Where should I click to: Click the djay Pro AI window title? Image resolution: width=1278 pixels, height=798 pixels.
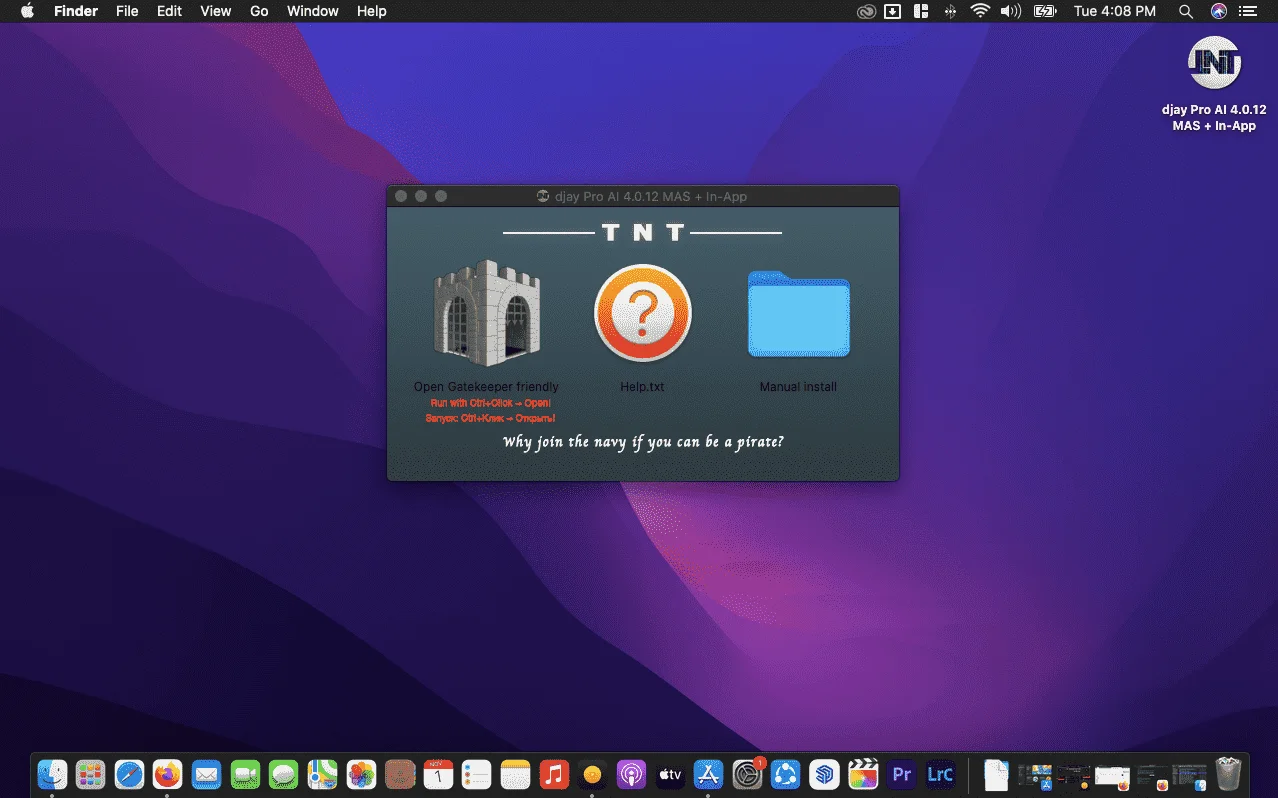click(x=651, y=196)
